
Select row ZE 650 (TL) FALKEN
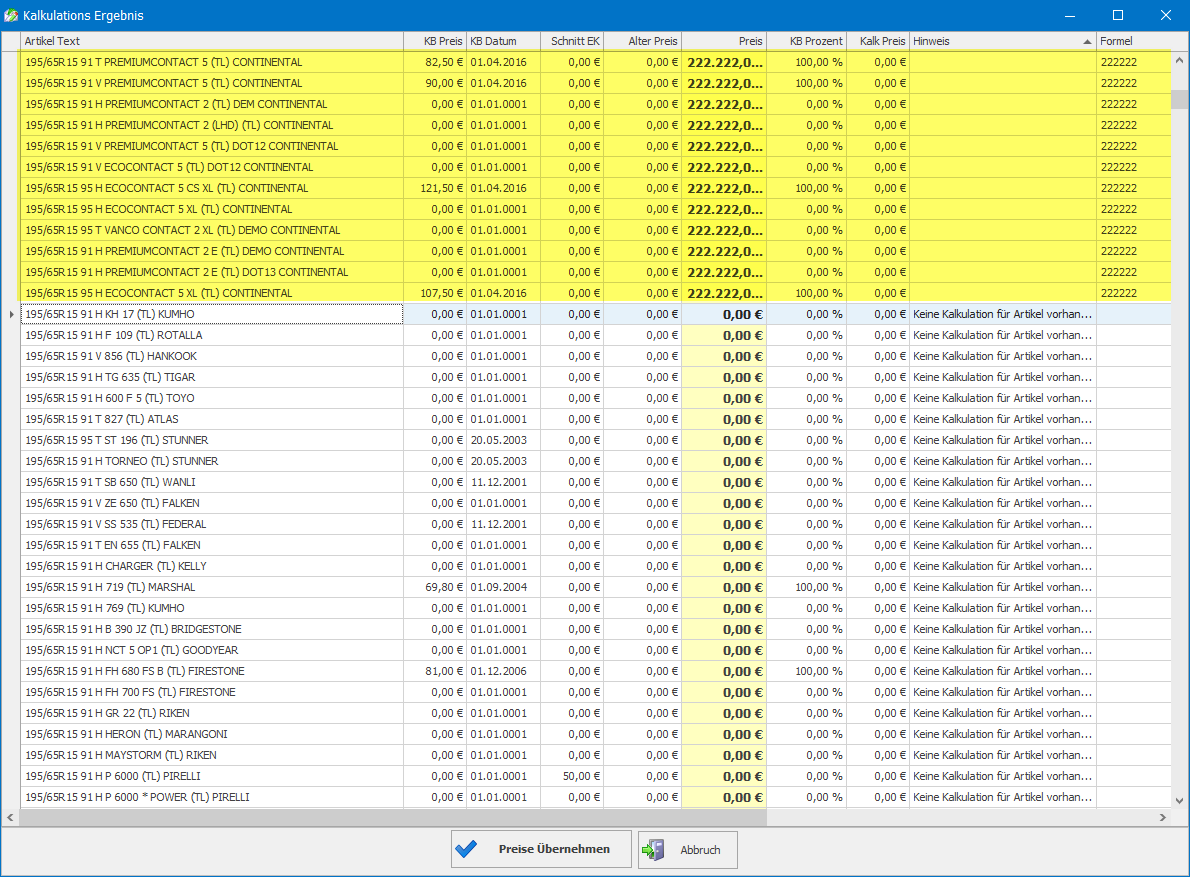596,503
